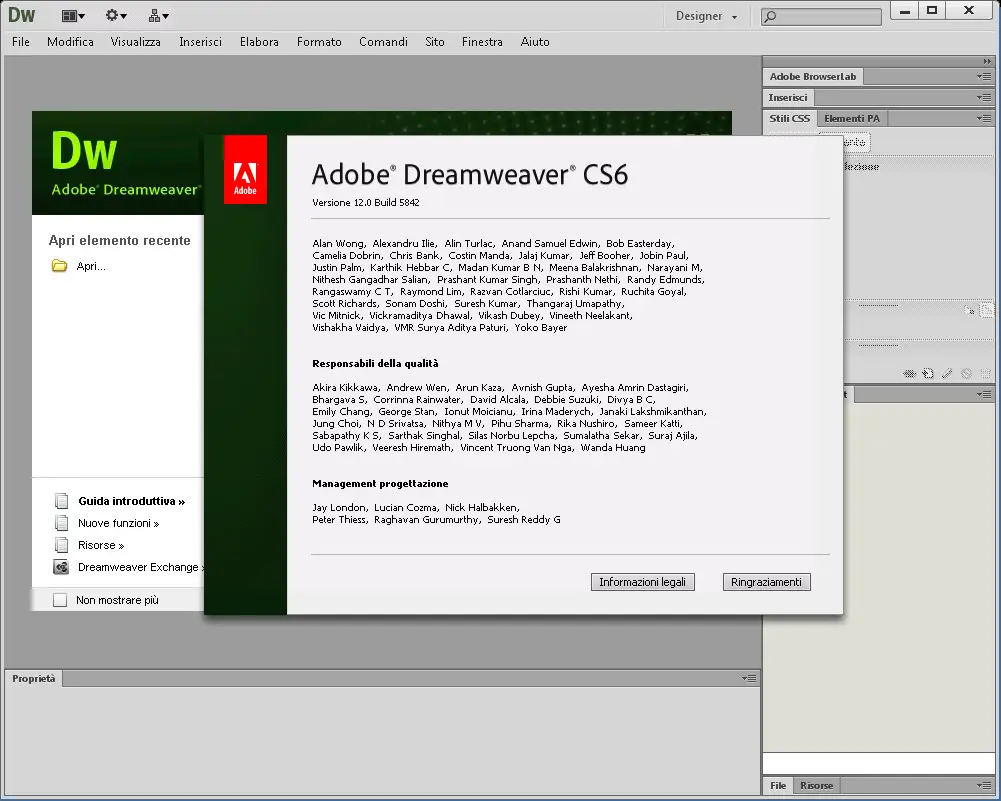Click into the search field in title bar

[x=821, y=17]
